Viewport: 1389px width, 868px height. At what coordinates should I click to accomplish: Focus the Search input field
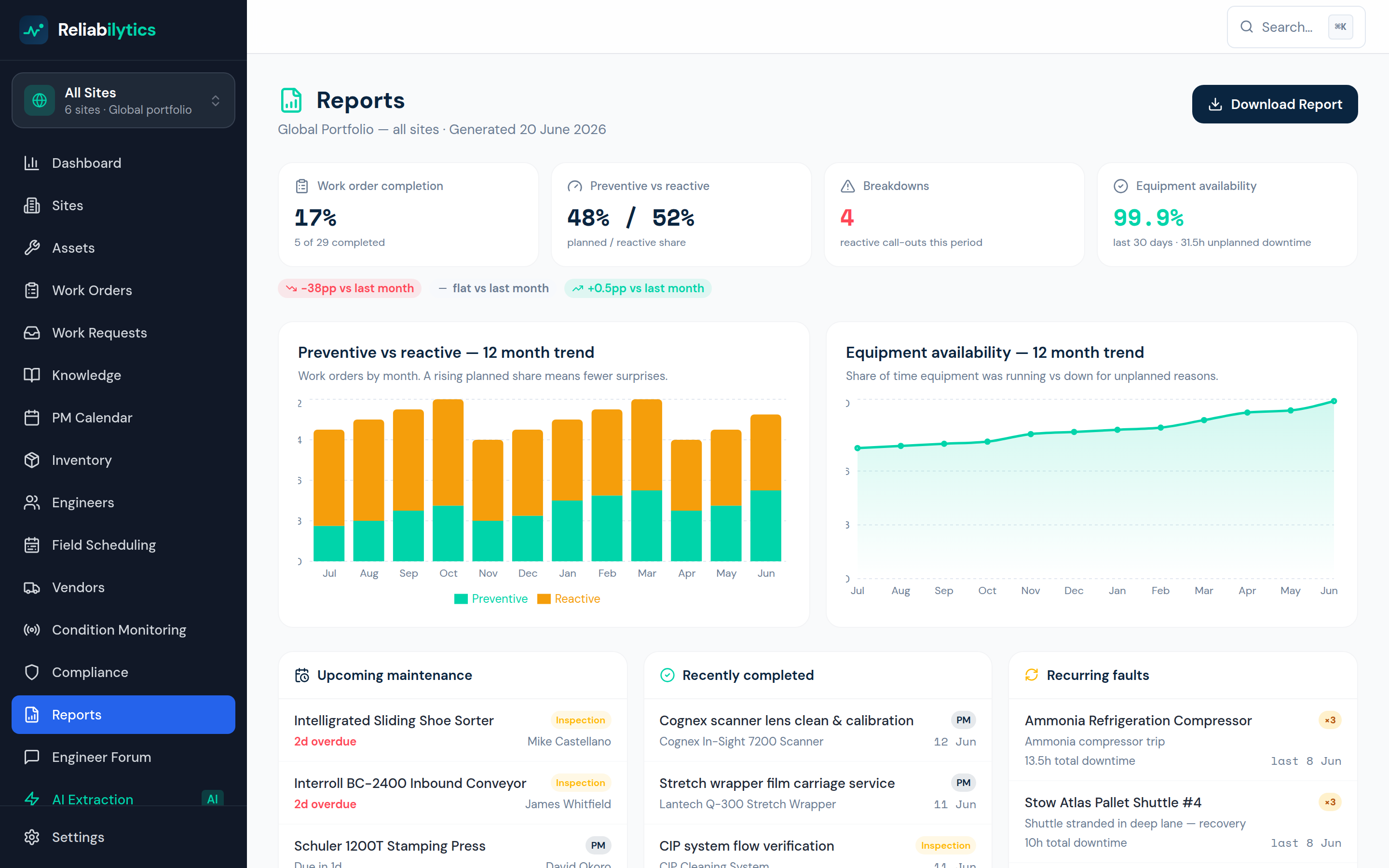1296,27
